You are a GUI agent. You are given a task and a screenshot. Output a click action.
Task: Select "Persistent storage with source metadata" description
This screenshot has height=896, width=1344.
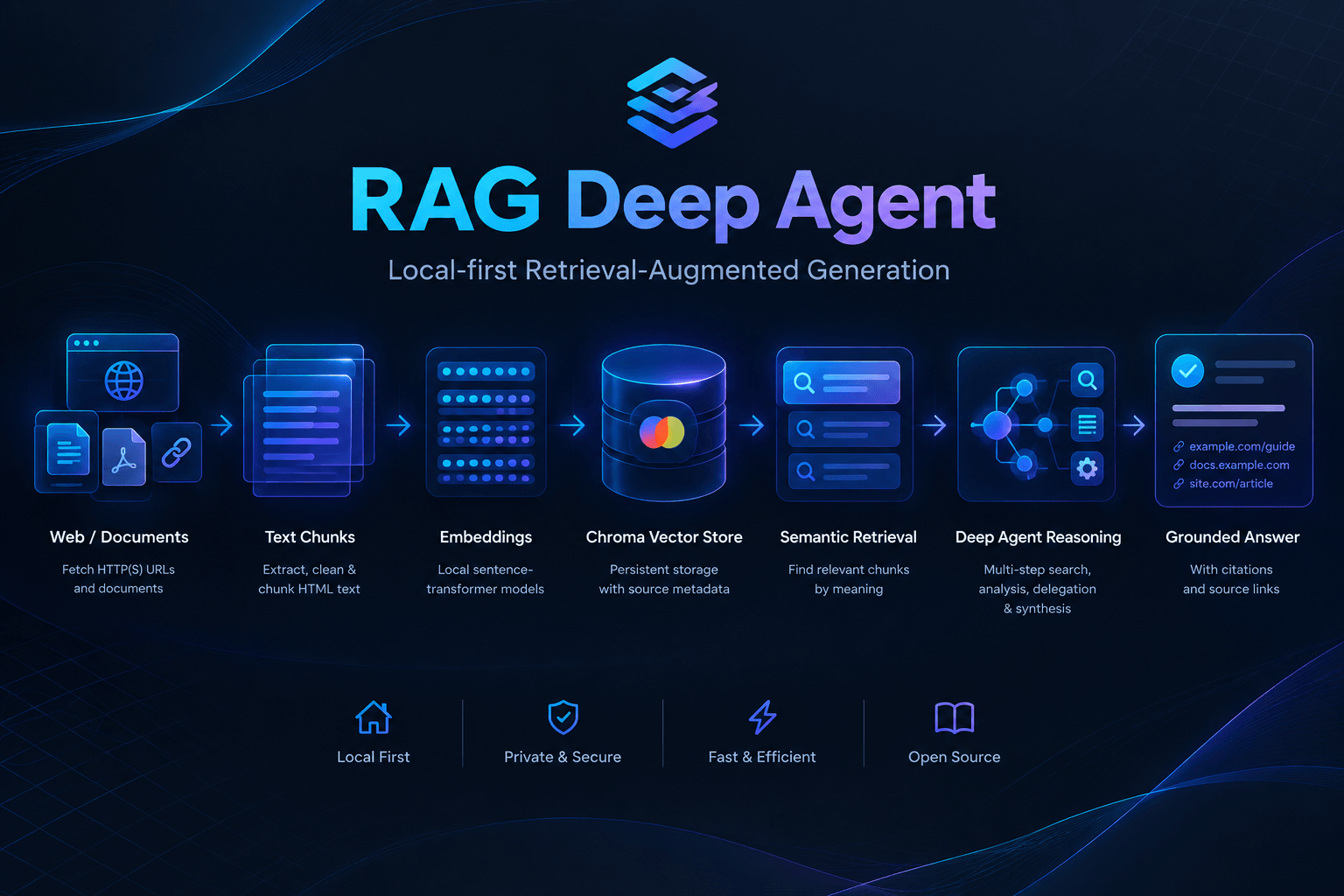(x=664, y=579)
